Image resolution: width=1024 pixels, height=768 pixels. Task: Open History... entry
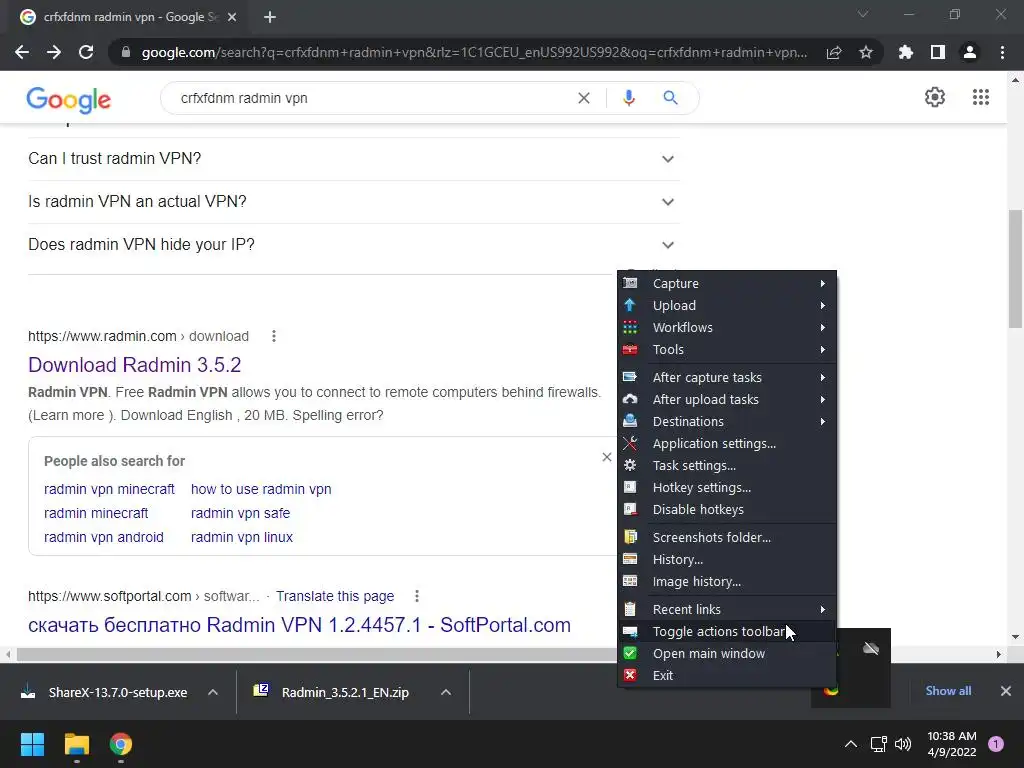726,560
